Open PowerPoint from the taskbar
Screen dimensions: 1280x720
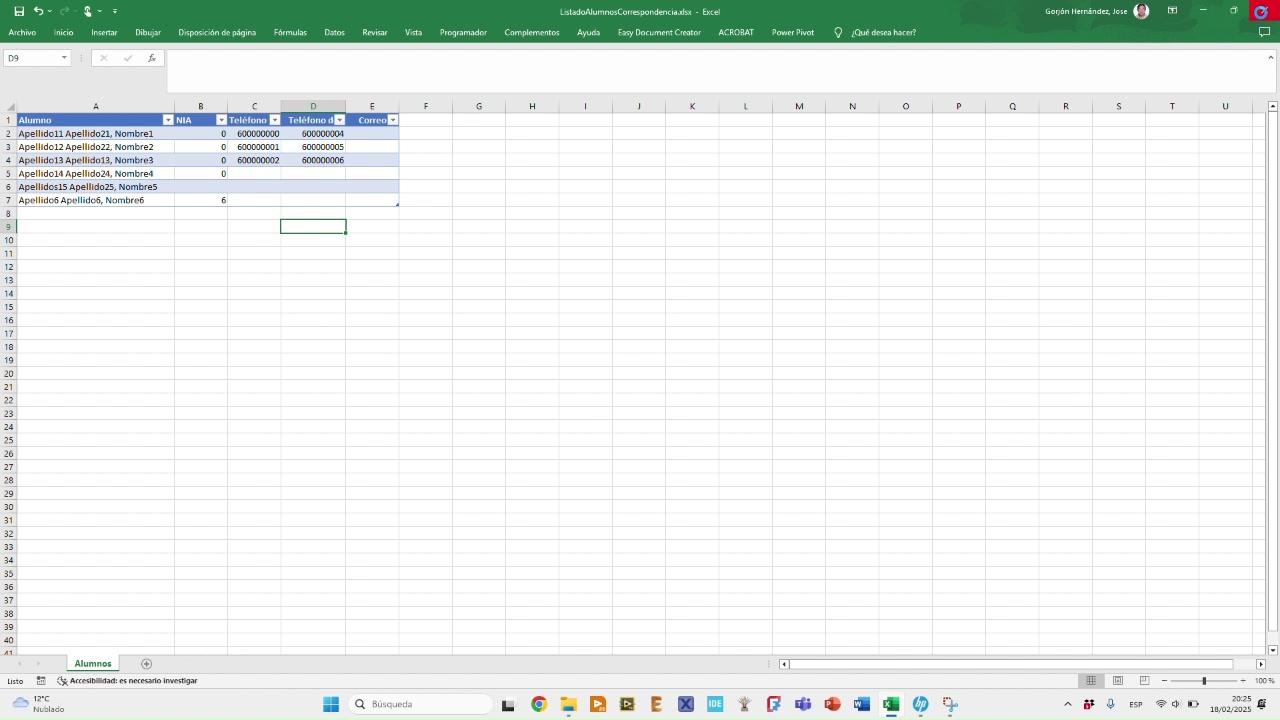pyautogui.click(x=832, y=704)
